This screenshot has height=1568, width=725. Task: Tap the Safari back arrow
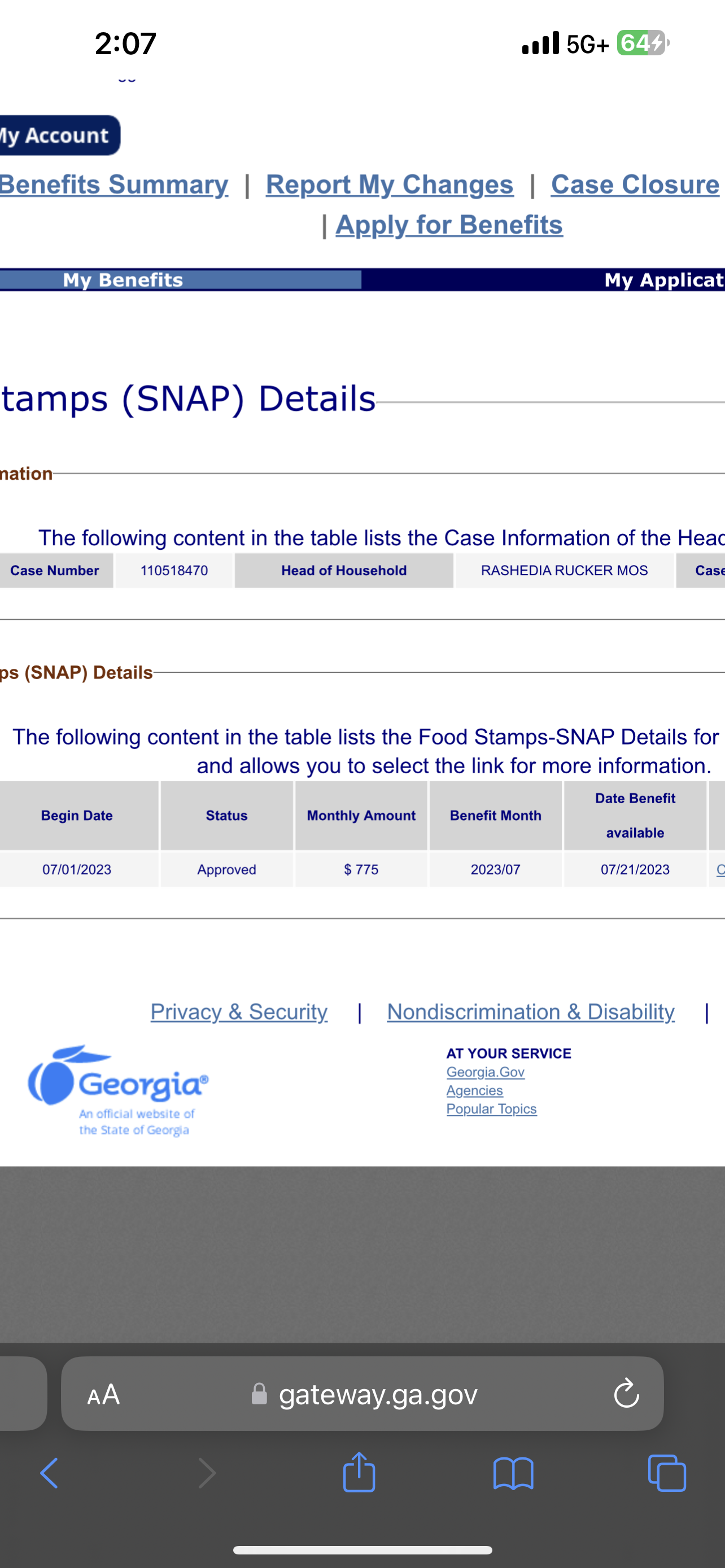click(49, 1473)
